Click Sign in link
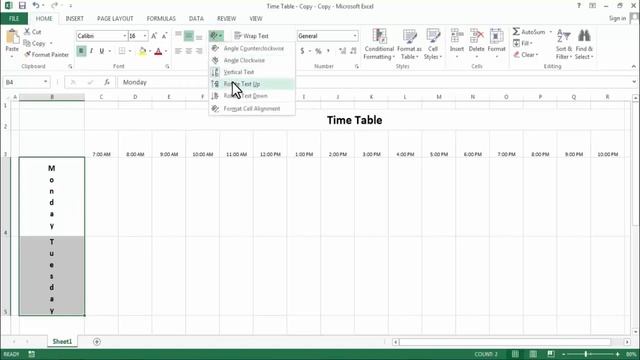The image size is (640, 360). coord(617,18)
